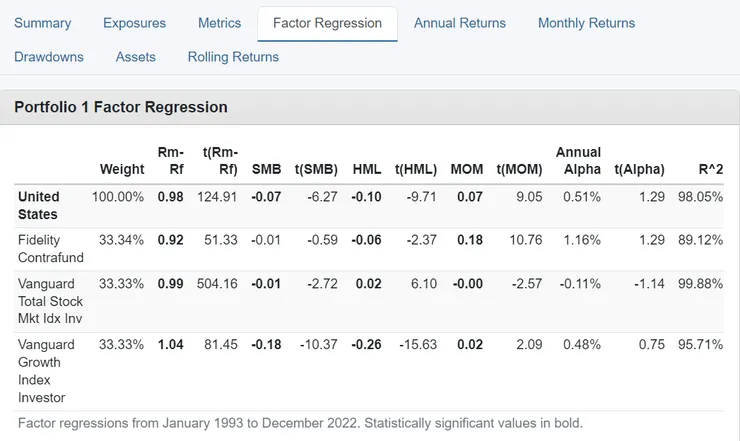Click the Factor Regression tab

[x=327, y=23]
